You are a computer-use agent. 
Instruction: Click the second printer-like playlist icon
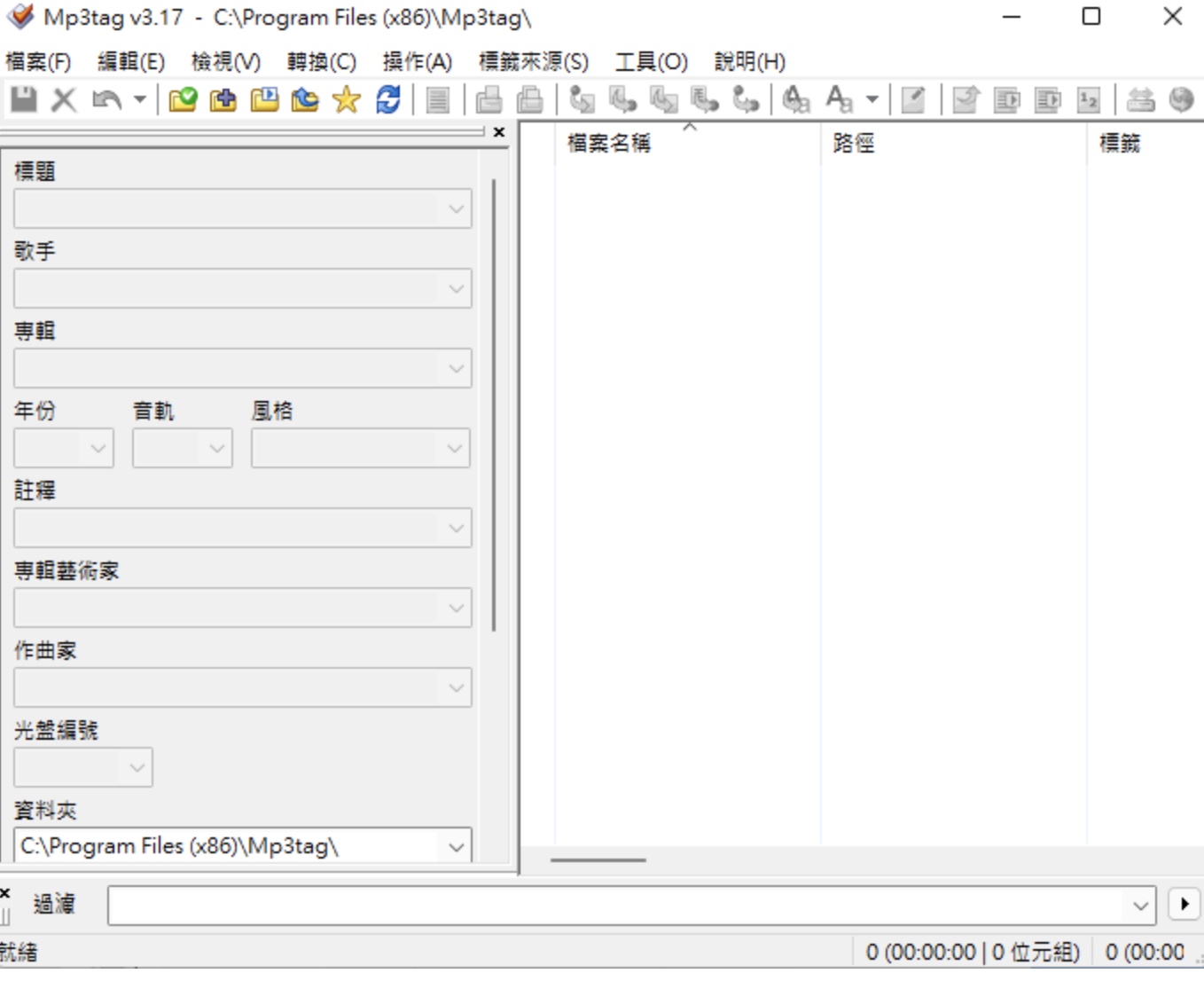[x=529, y=99]
